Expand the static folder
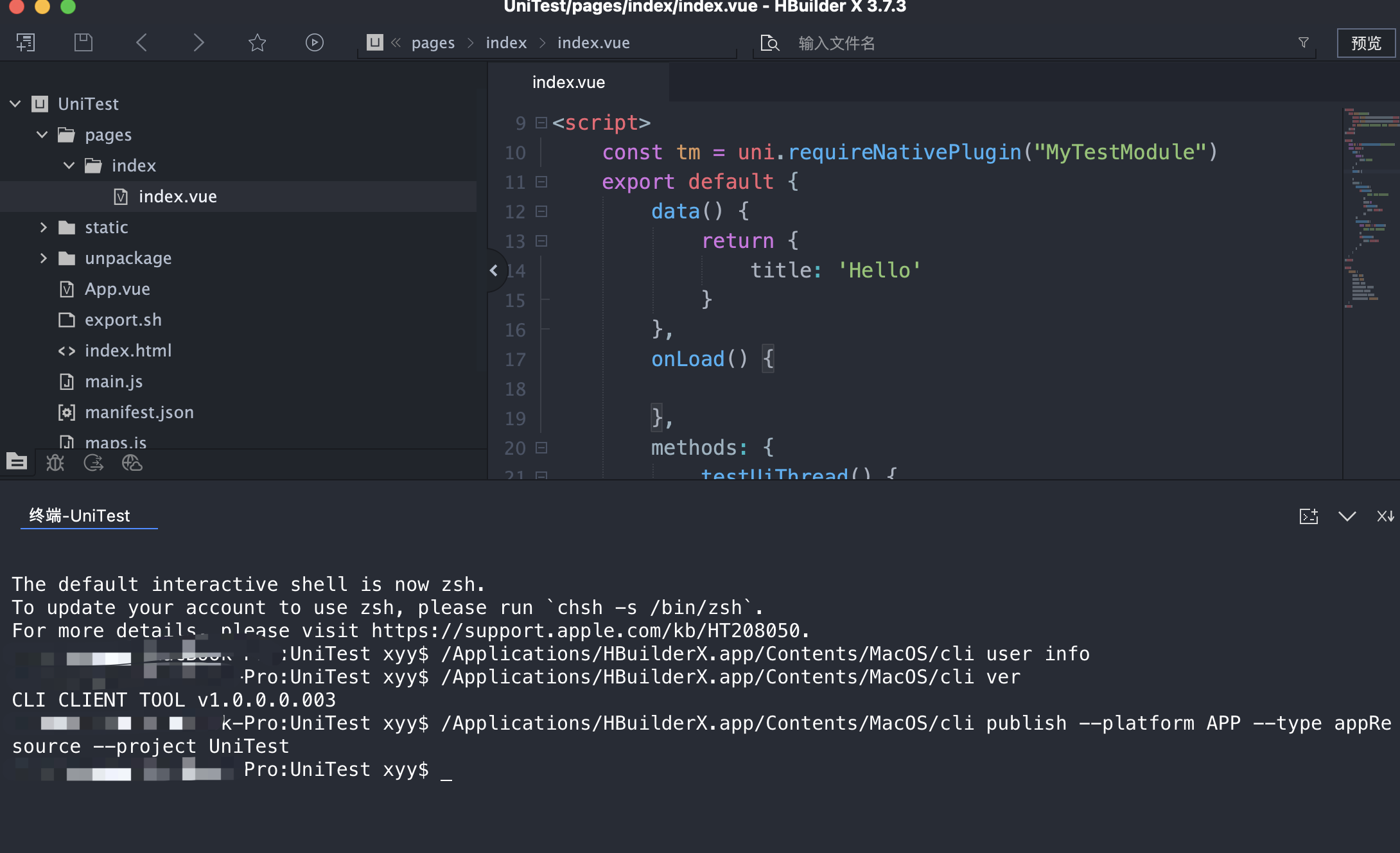Image resolution: width=1400 pixels, height=853 pixels. (x=43, y=227)
